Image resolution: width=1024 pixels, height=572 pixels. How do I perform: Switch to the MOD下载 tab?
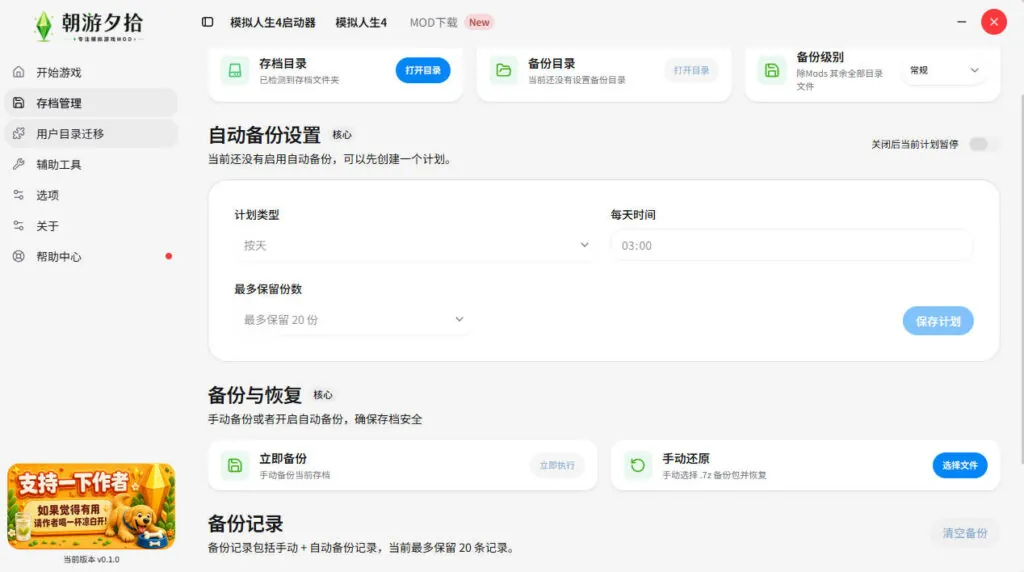click(433, 22)
